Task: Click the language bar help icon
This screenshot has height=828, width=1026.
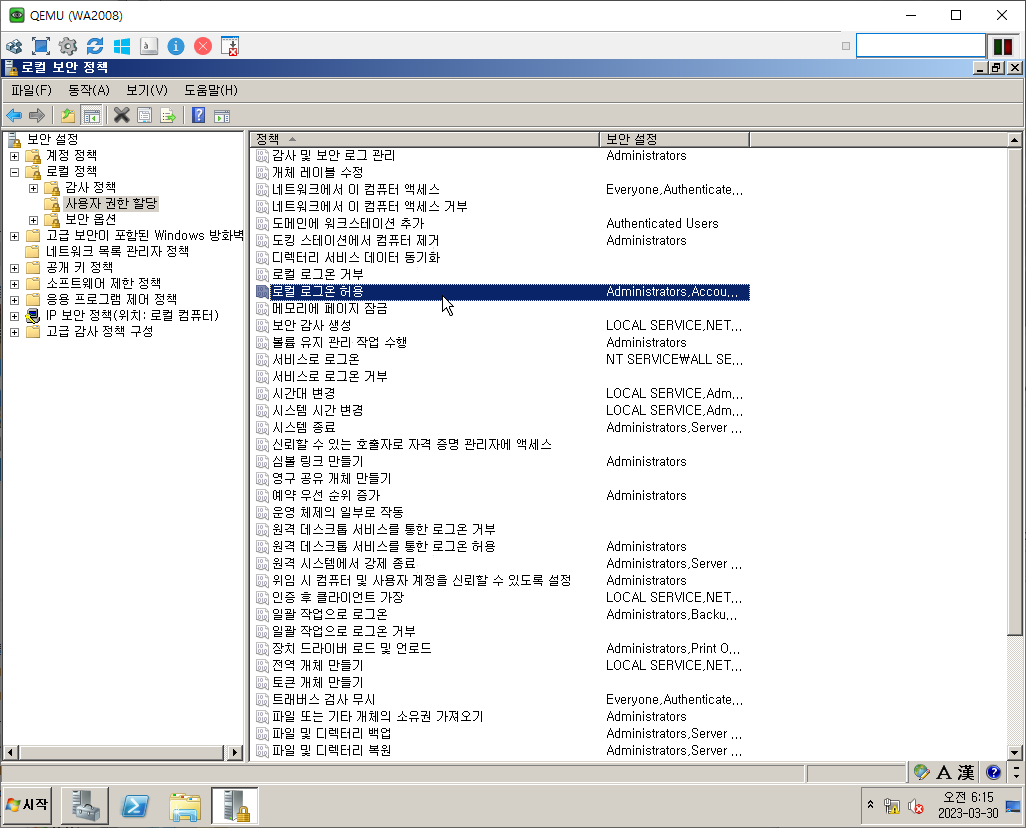Action: 993,772
